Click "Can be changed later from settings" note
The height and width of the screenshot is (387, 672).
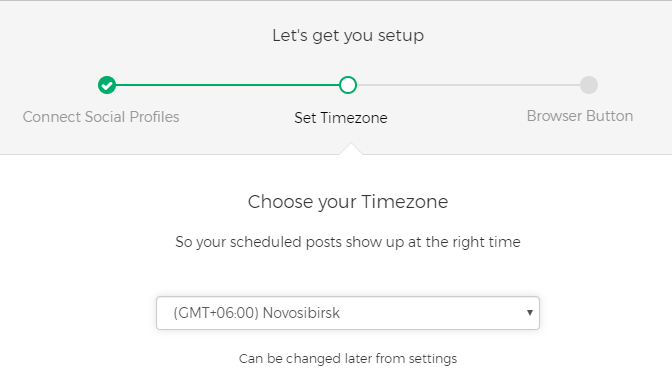[348, 358]
